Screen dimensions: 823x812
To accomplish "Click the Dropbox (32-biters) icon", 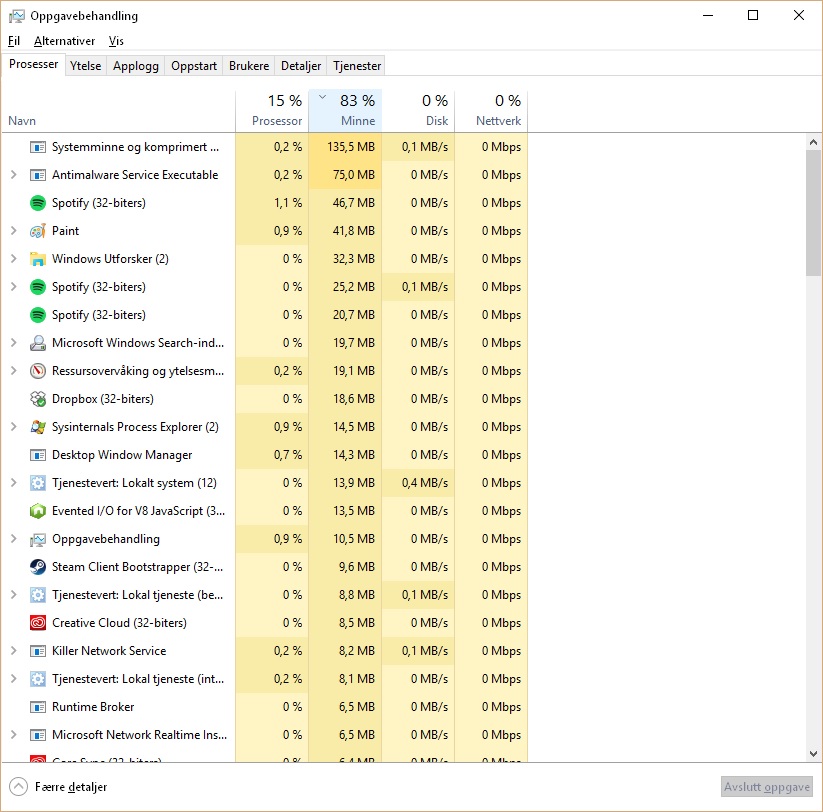I will pos(38,399).
